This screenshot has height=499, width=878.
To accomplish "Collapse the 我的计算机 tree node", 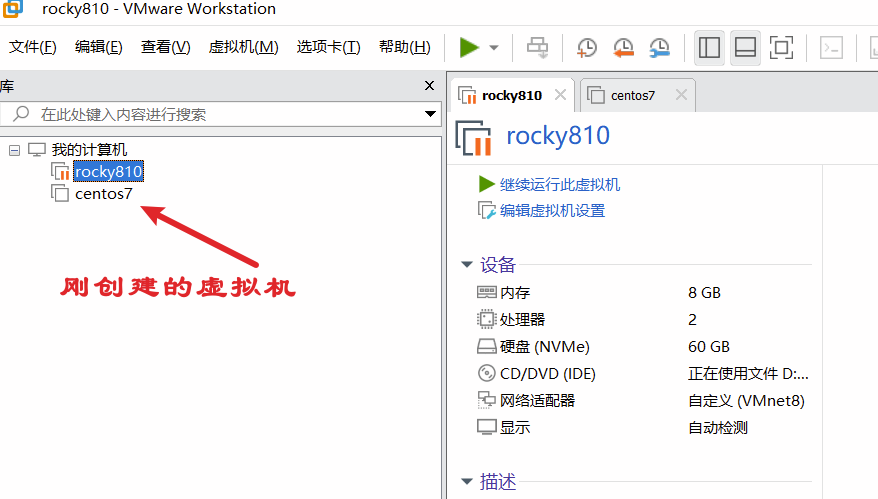I will [15, 150].
